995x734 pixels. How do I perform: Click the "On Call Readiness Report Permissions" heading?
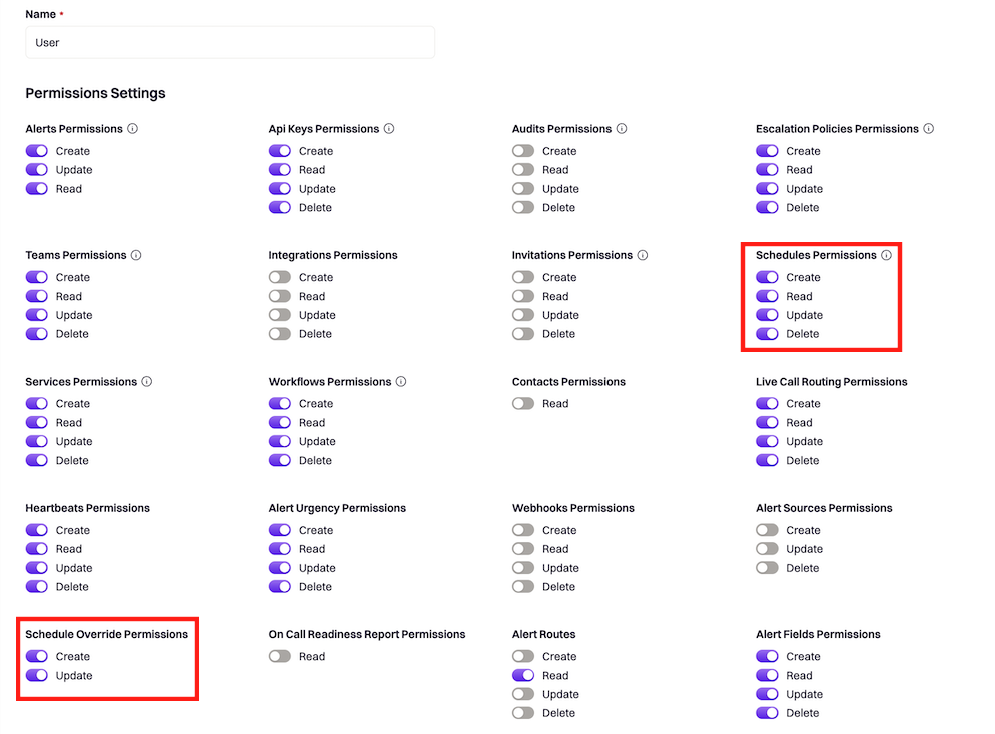(367, 634)
